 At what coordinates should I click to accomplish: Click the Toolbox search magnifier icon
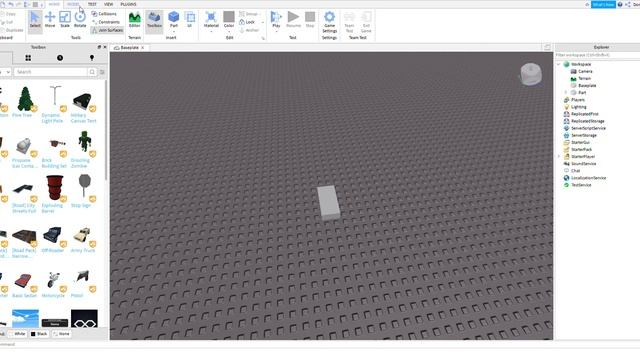click(x=92, y=72)
